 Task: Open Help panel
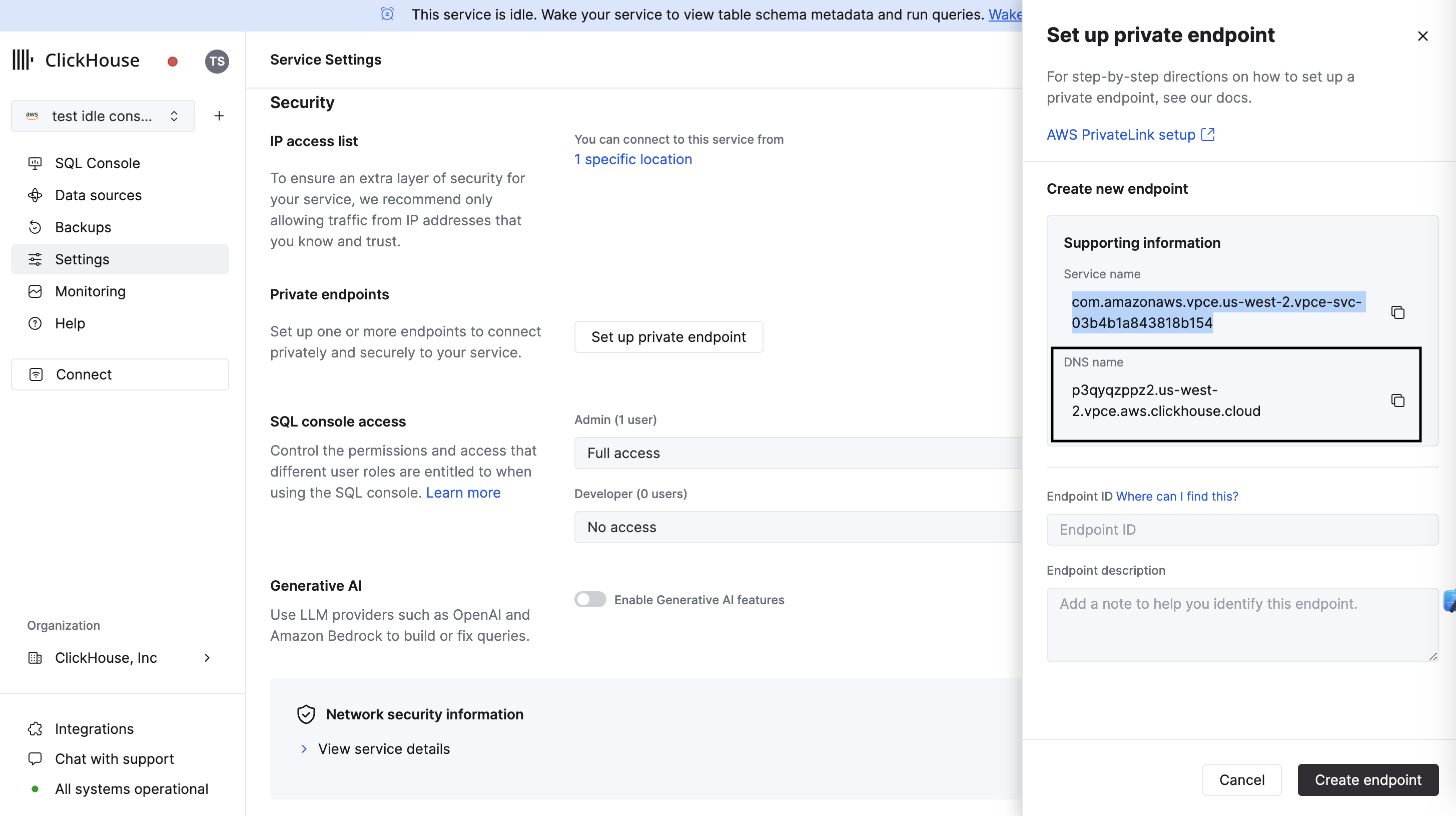tap(70, 323)
